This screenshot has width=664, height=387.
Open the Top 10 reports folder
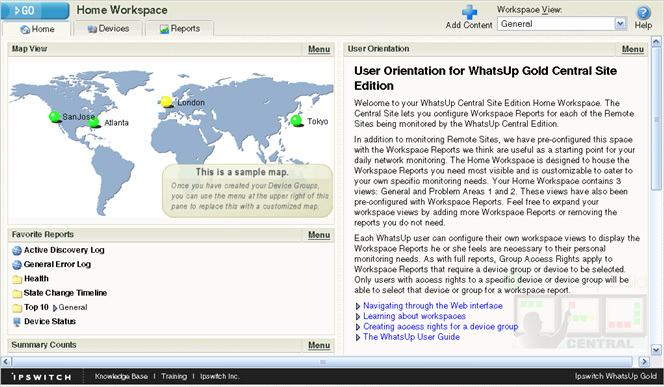[x=36, y=307]
